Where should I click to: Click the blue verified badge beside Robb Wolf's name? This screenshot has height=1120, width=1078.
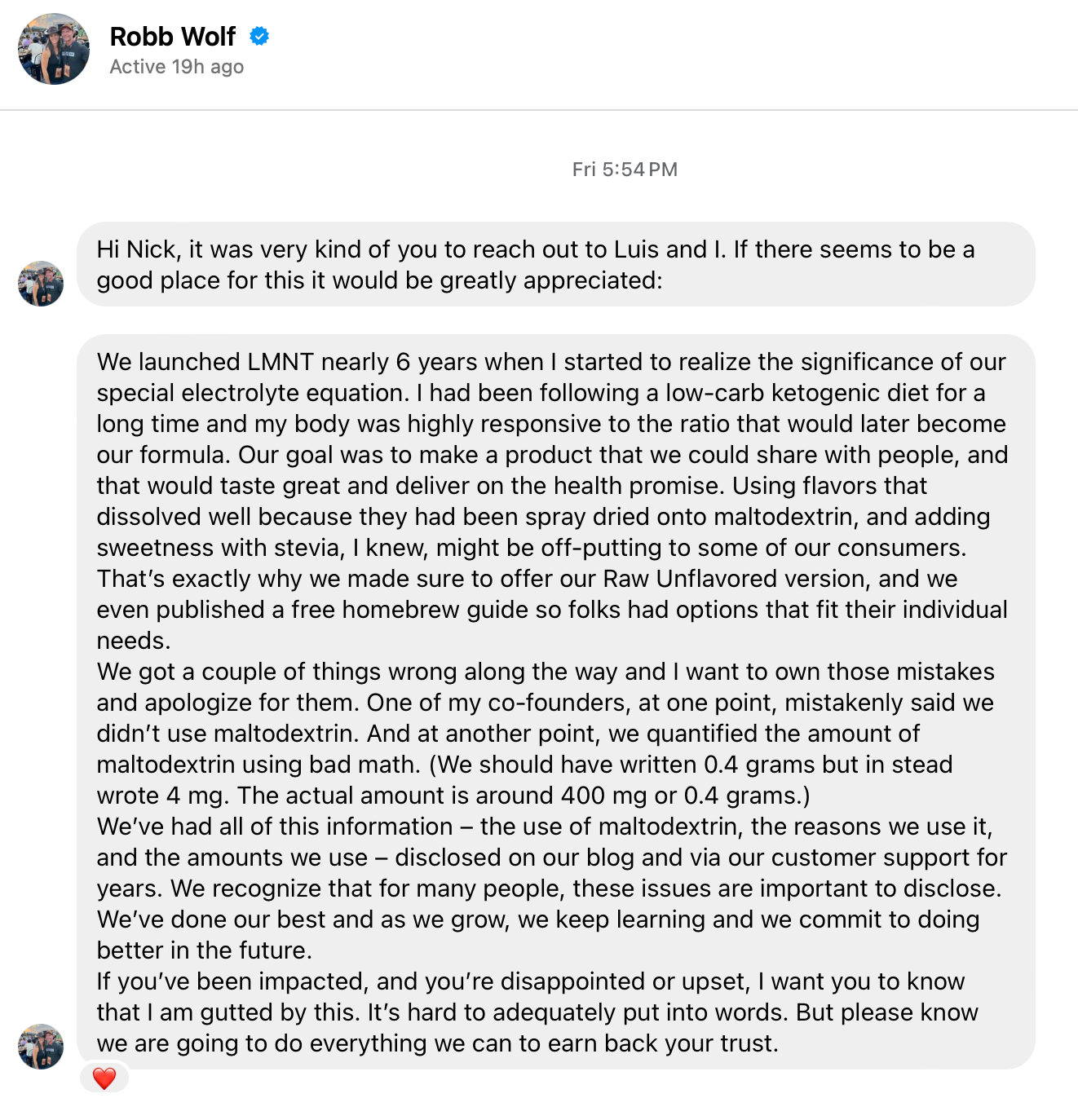(259, 36)
